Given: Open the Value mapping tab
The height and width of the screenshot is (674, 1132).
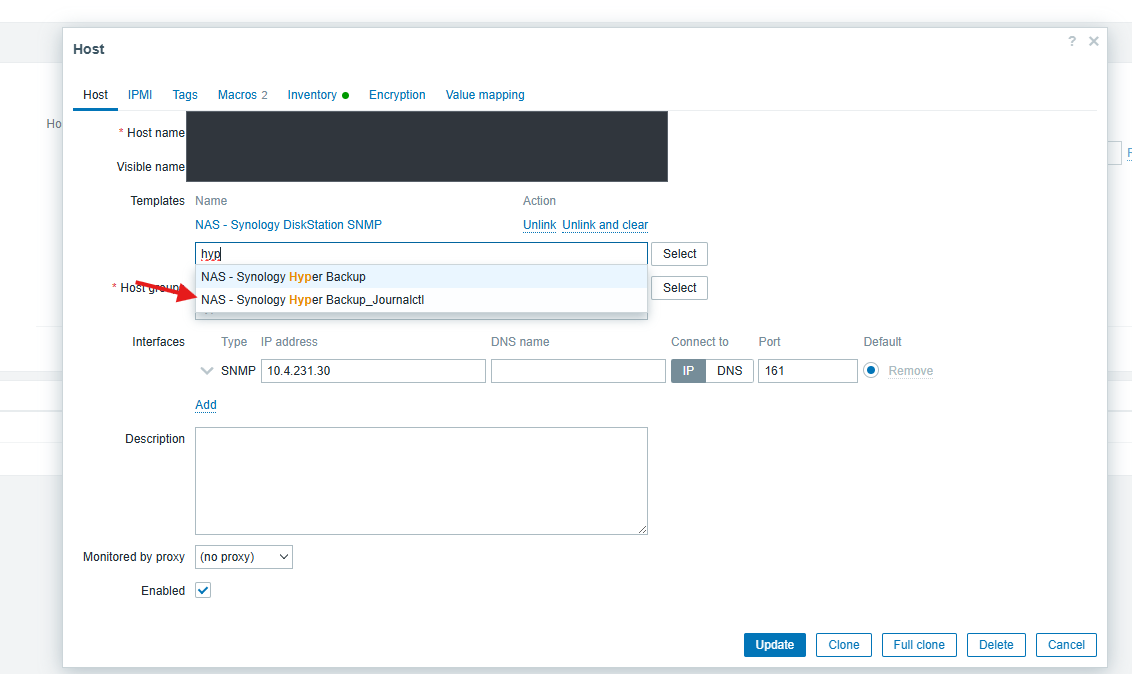Looking at the screenshot, I should click(x=485, y=95).
